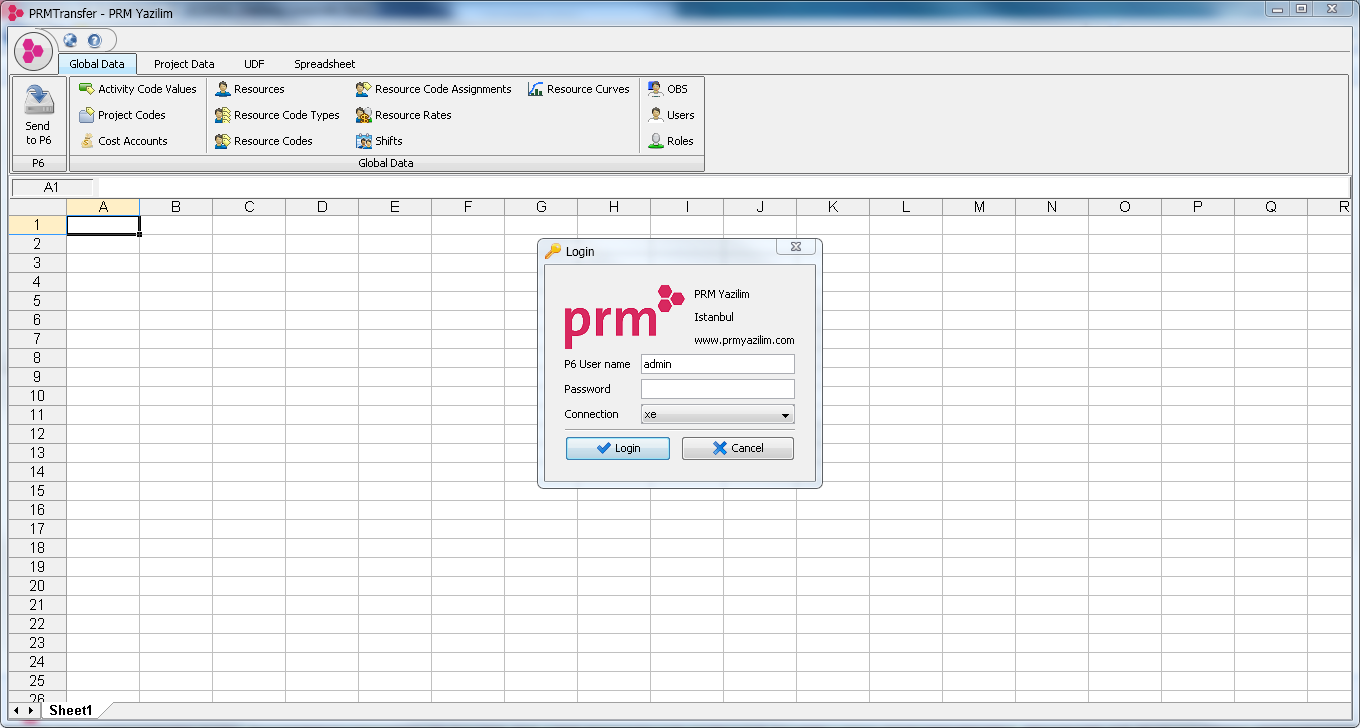1360x728 pixels.
Task: Select the Cost Accounts icon
Action: 87,141
